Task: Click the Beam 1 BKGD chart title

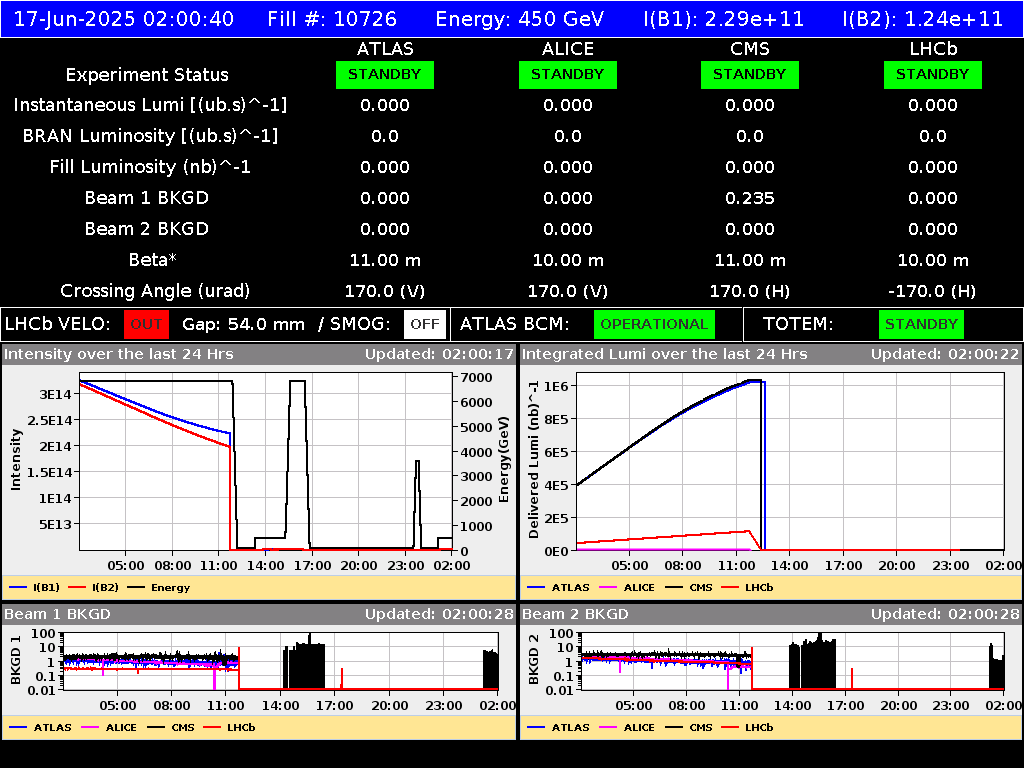Action: point(57,614)
